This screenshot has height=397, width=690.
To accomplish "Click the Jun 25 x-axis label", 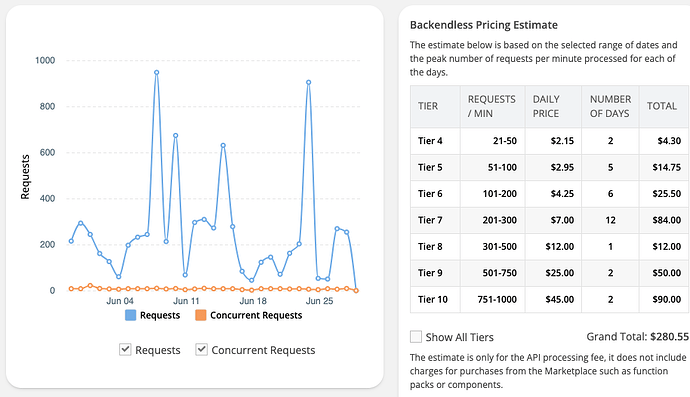I will point(319,301).
